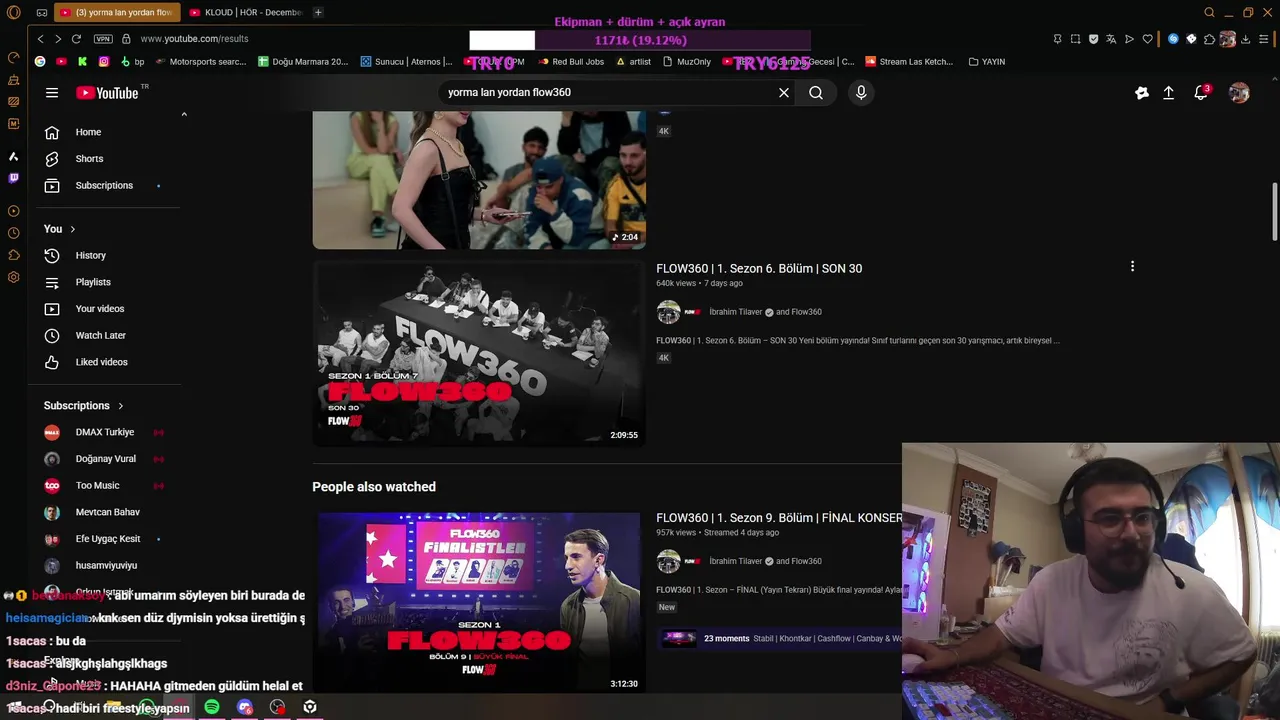Open the Motorsports search bookmark
Image resolution: width=1280 pixels, height=720 pixels.
click(x=201, y=62)
